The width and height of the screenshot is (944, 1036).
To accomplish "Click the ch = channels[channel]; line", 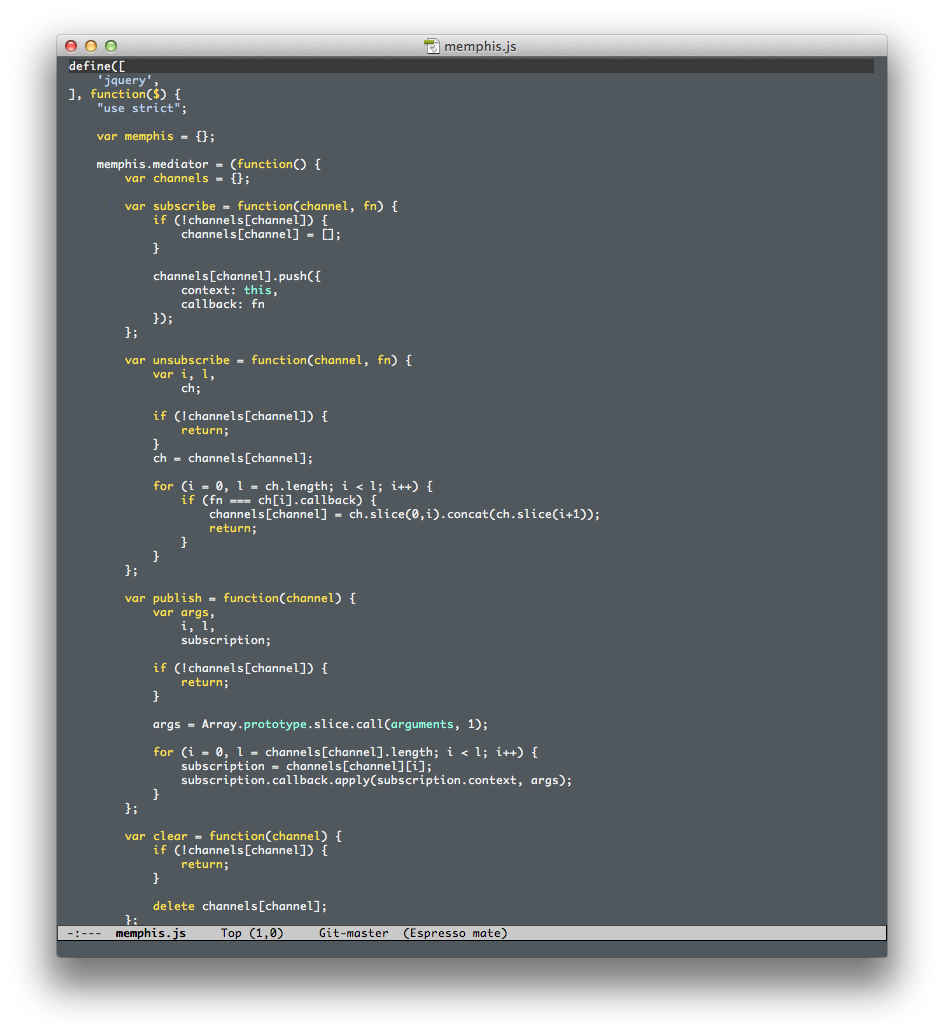I will click(233, 459).
